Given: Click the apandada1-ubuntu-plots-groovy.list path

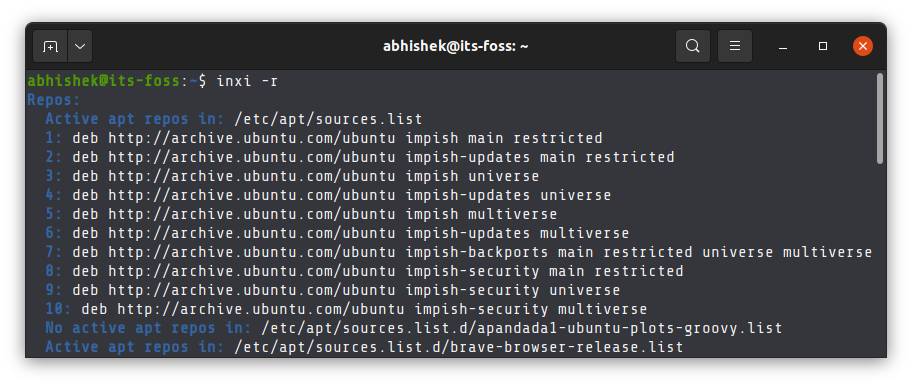Looking at the screenshot, I should pos(522,328).
